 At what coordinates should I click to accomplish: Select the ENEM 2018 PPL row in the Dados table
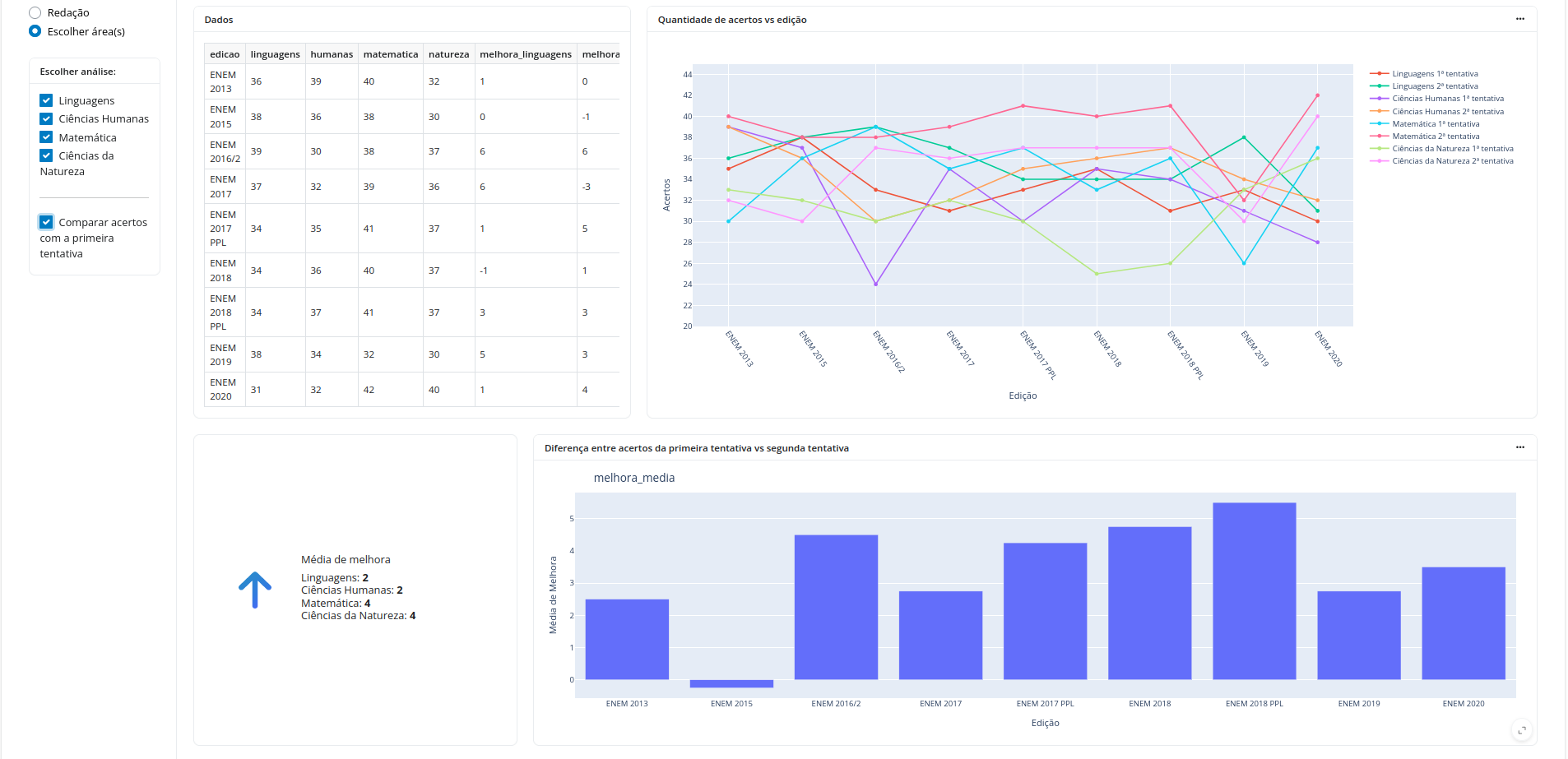(x=411, y=312)
